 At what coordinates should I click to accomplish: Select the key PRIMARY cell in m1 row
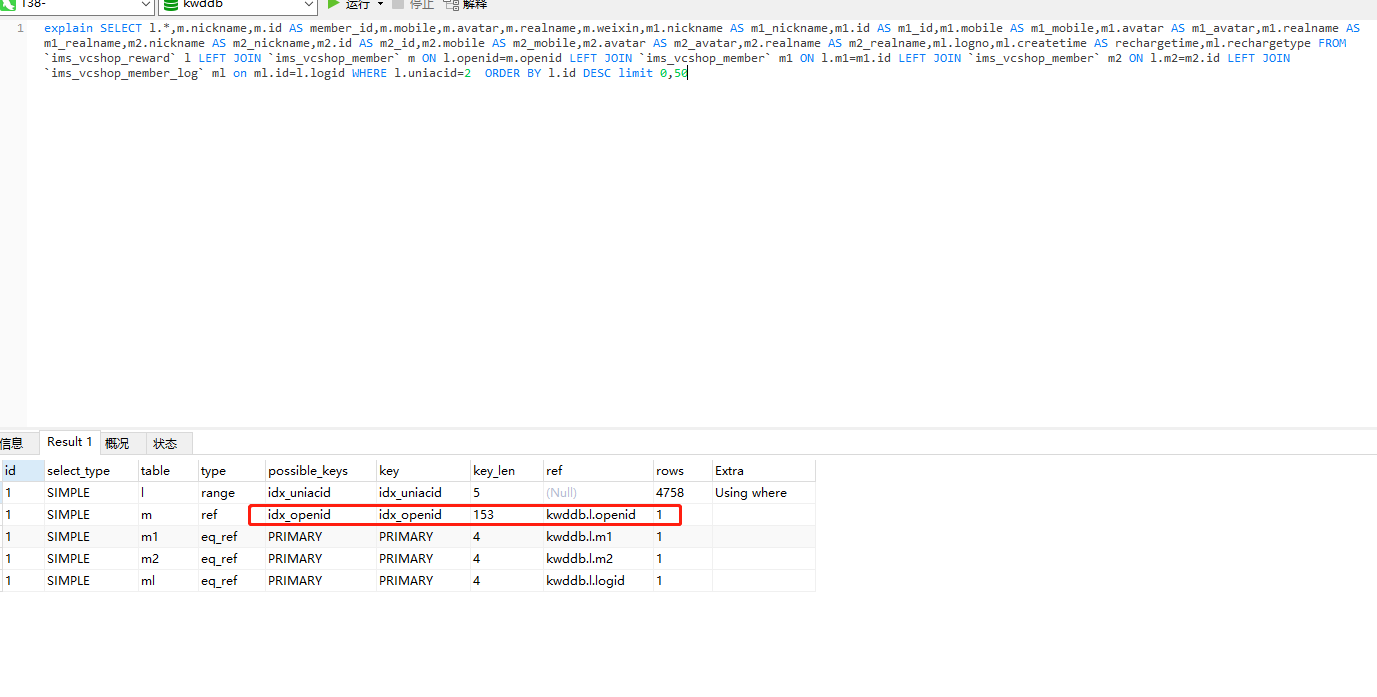click(423, 536)
